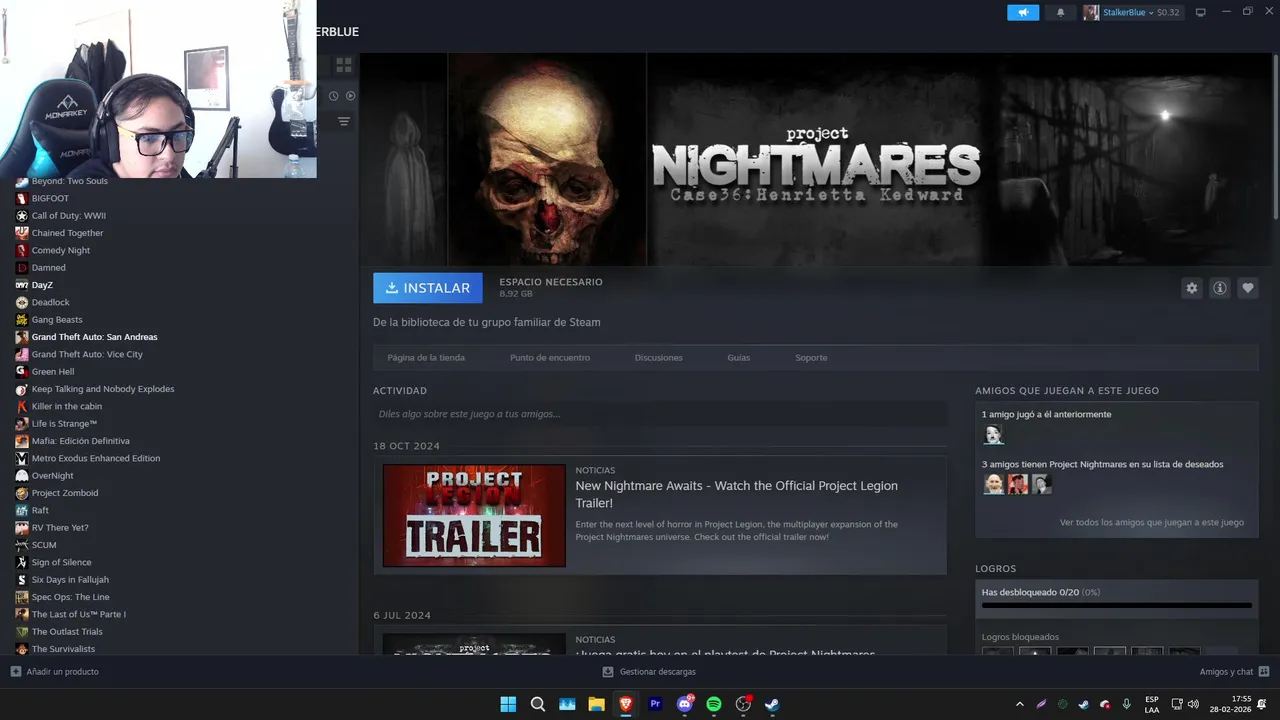Open Premiere Pro from the taskbar
Viewport: 1280px width, 720px height.
point(656,704)
